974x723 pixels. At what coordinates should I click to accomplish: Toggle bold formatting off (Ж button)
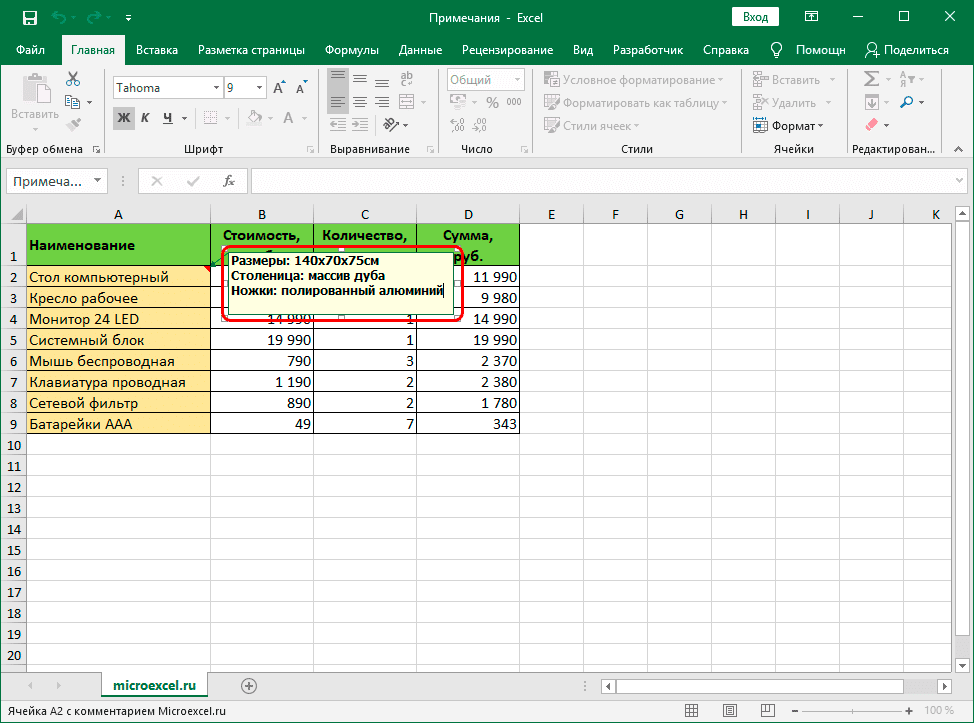pyautogui.click(x=122, y=118)
